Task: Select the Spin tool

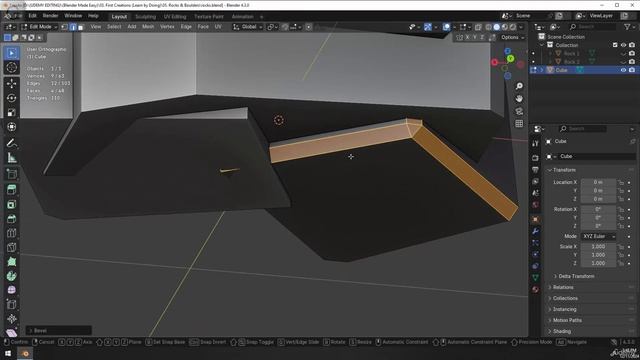Action: (x=11, y=276)
